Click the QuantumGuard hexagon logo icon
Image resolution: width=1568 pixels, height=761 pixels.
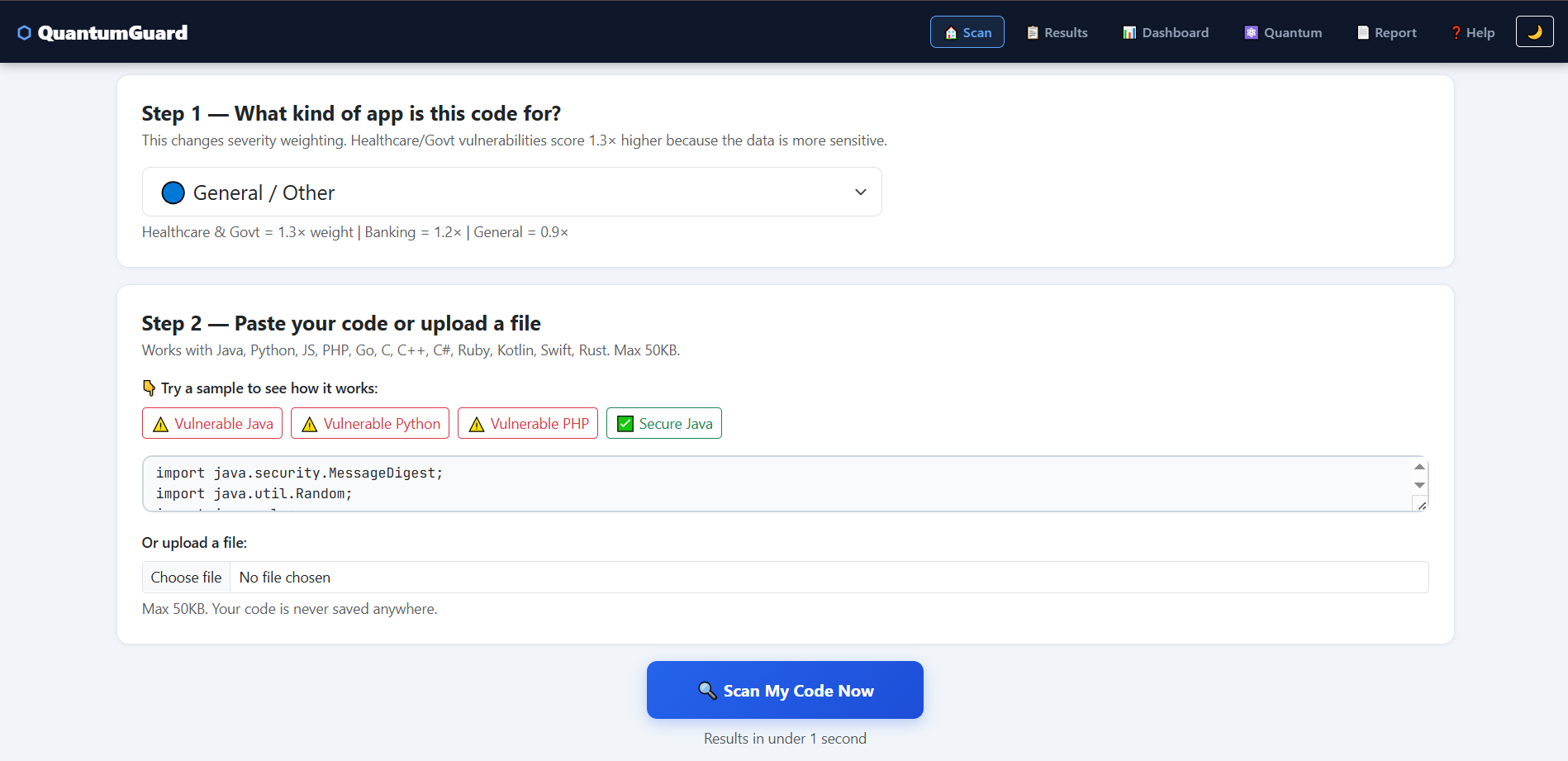pyautogui.click(x=24, y=32)
